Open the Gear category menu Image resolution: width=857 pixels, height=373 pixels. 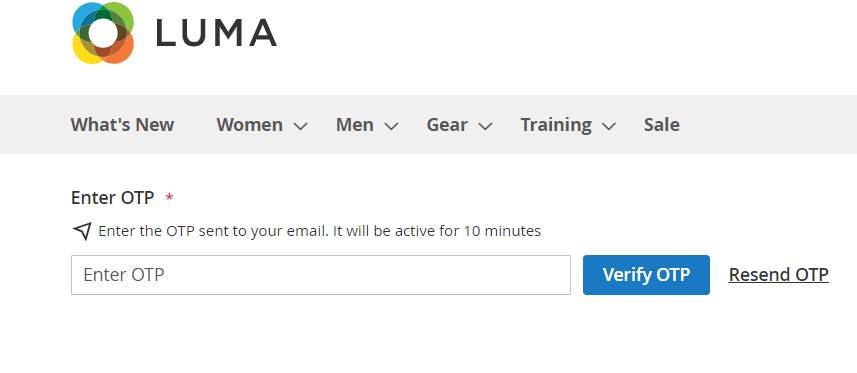[x=447, y=125]
